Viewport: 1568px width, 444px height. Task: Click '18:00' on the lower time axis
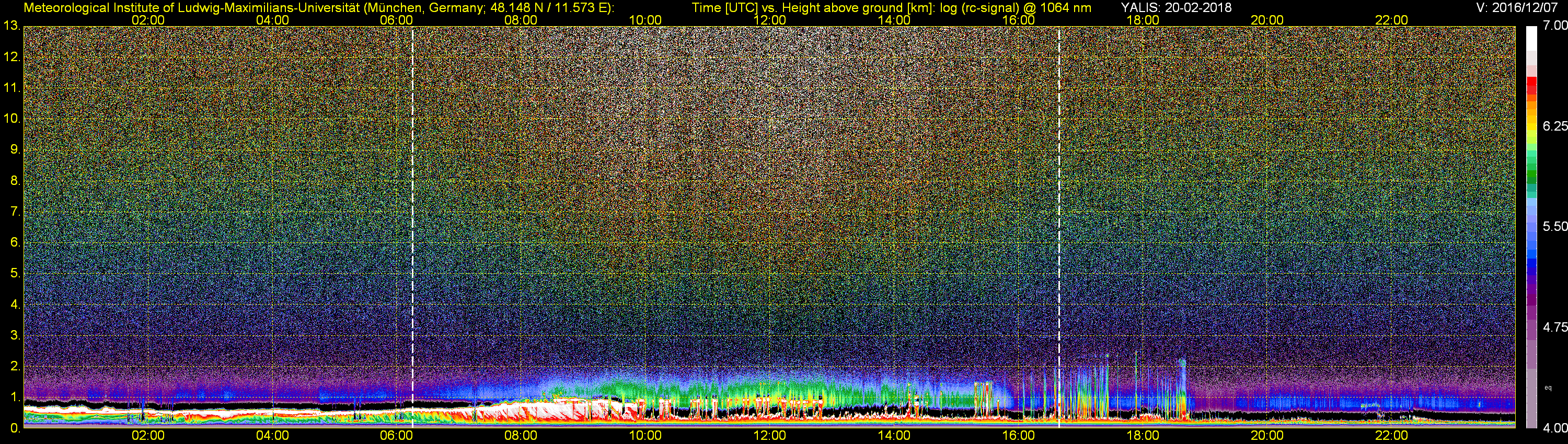1143,436
